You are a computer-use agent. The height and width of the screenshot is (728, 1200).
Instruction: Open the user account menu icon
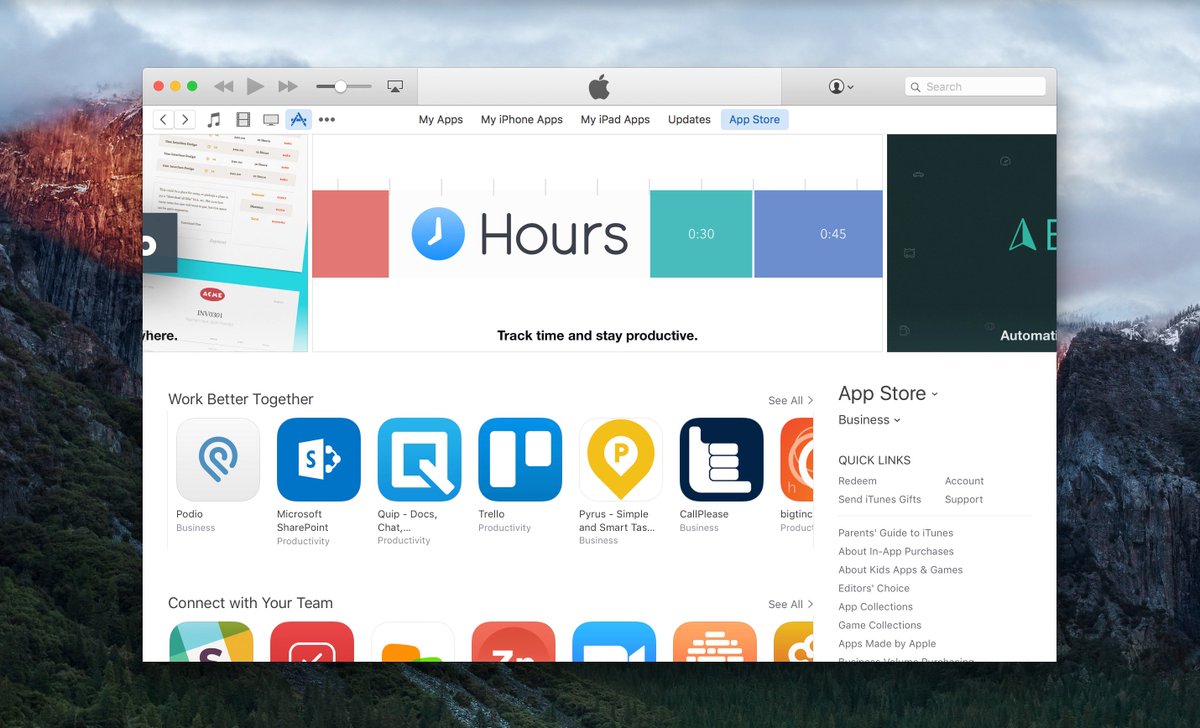pos(841,87)
